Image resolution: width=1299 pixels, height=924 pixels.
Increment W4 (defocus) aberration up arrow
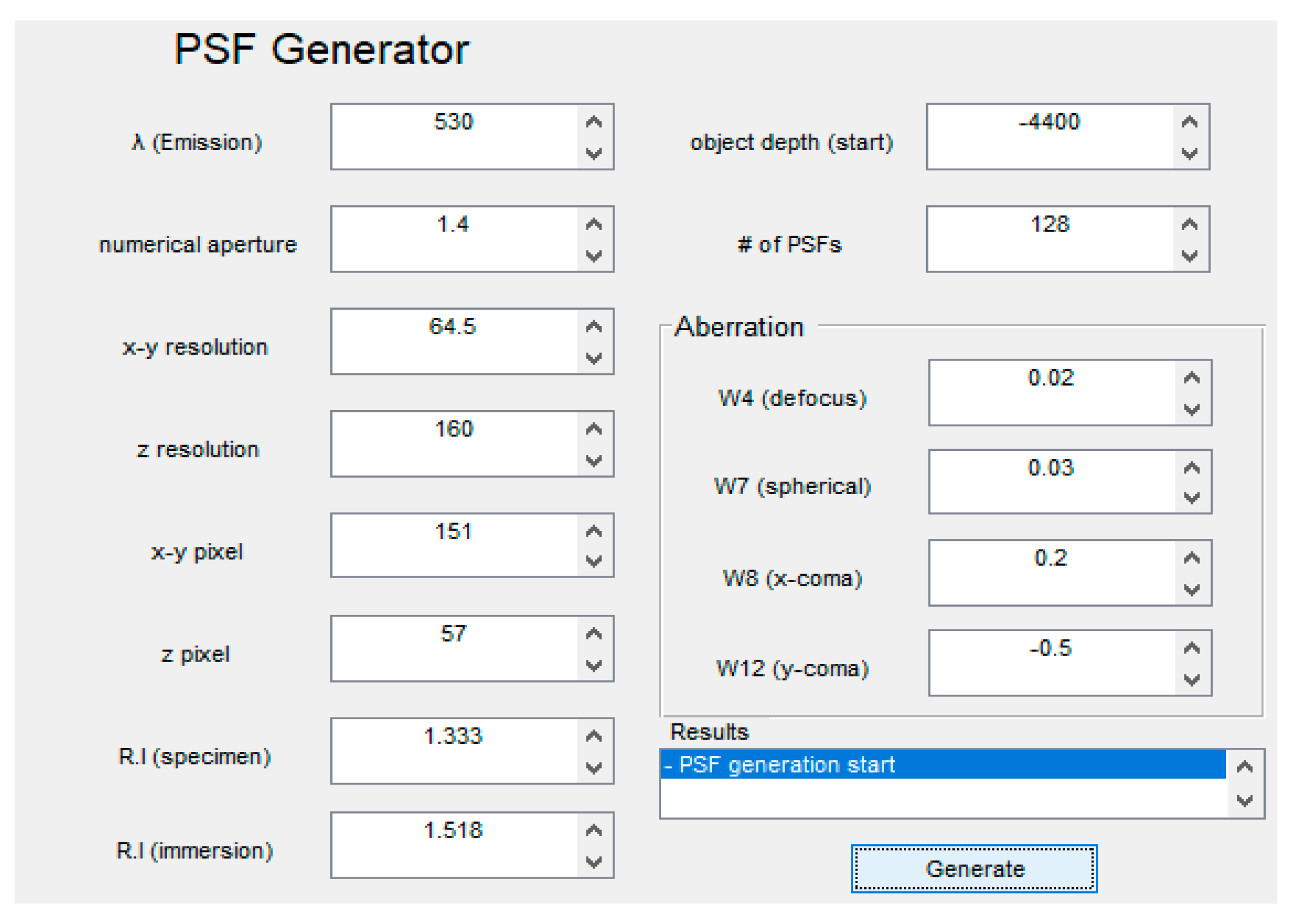pos(1192,378)
